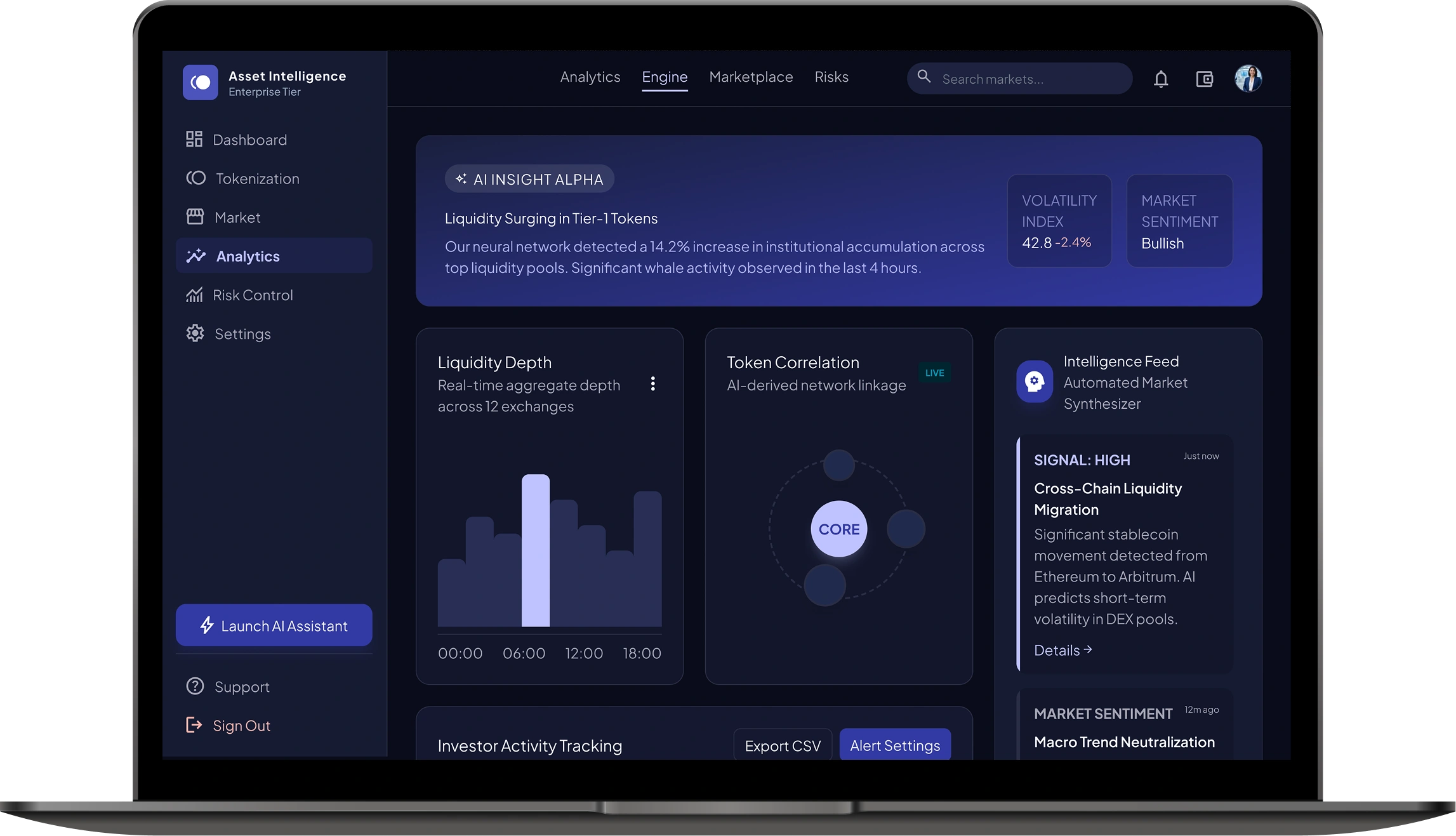This screenshot has width=1456, height=836.
Task: Click the 06:00 axis label
Action: coord(524,653)
